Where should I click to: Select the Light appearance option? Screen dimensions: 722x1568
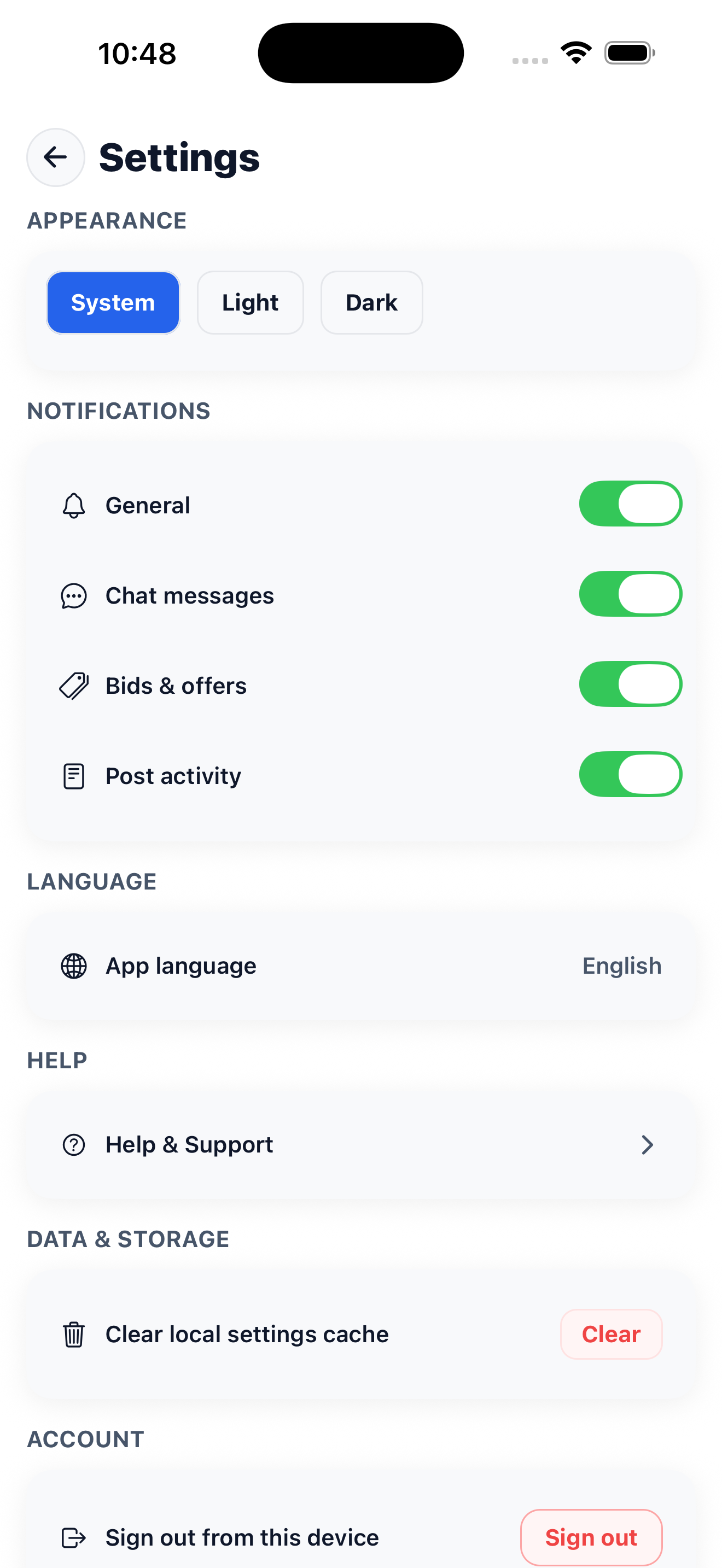(x=250, y=302)
